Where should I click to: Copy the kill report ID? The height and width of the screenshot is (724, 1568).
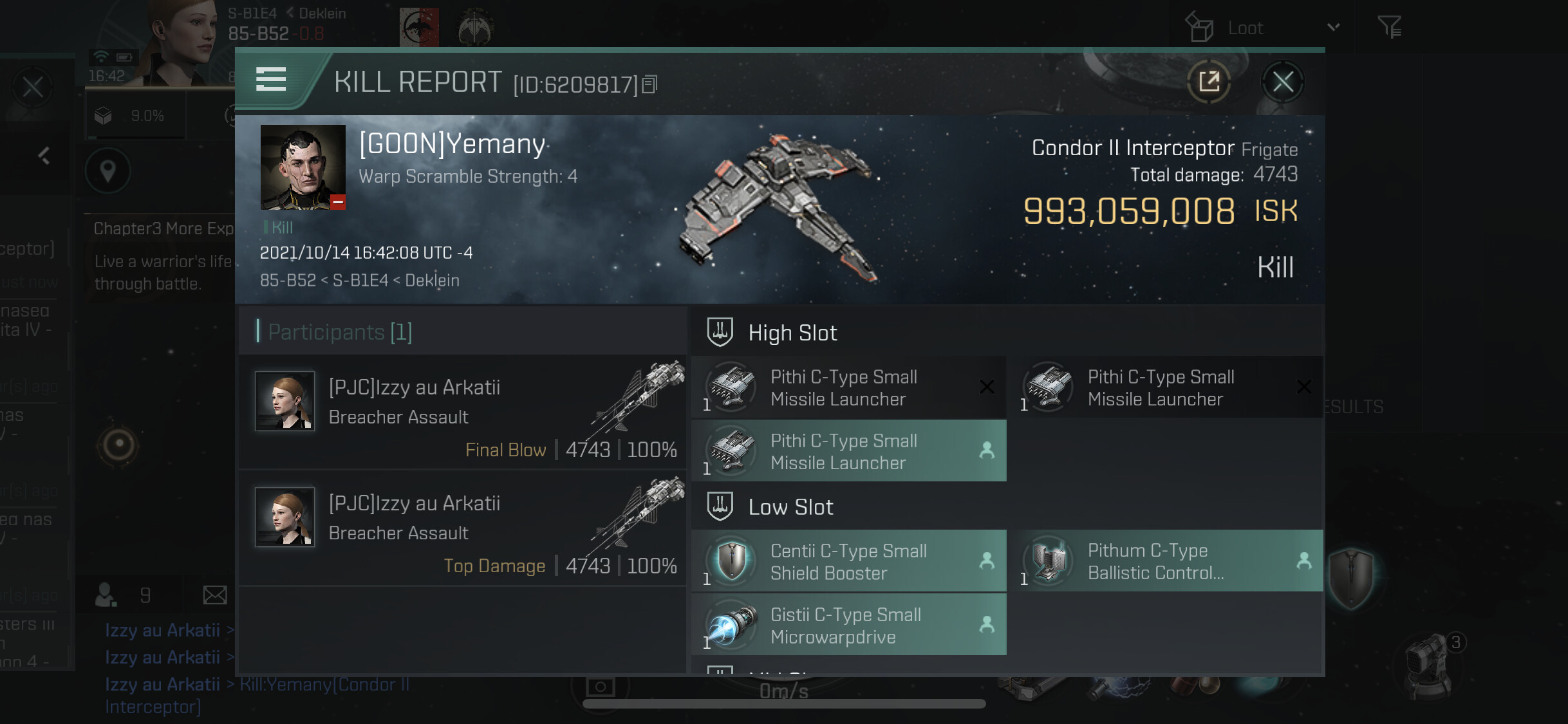(x=649, y=84)
